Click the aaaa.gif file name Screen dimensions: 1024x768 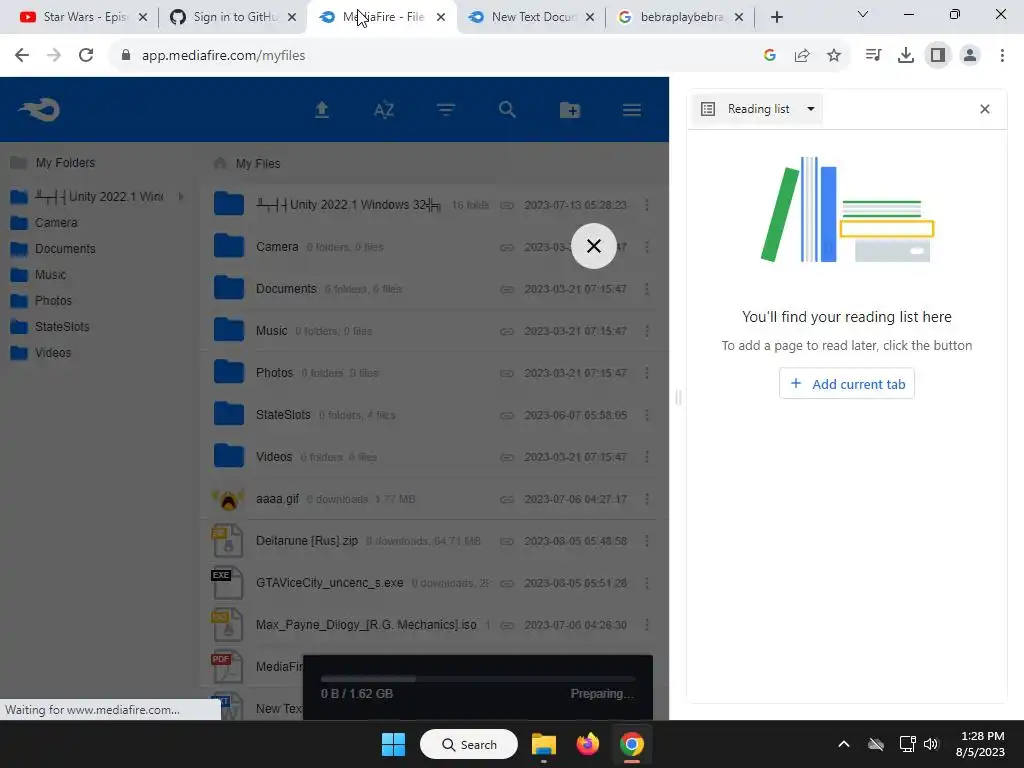[x=277, y=499]
